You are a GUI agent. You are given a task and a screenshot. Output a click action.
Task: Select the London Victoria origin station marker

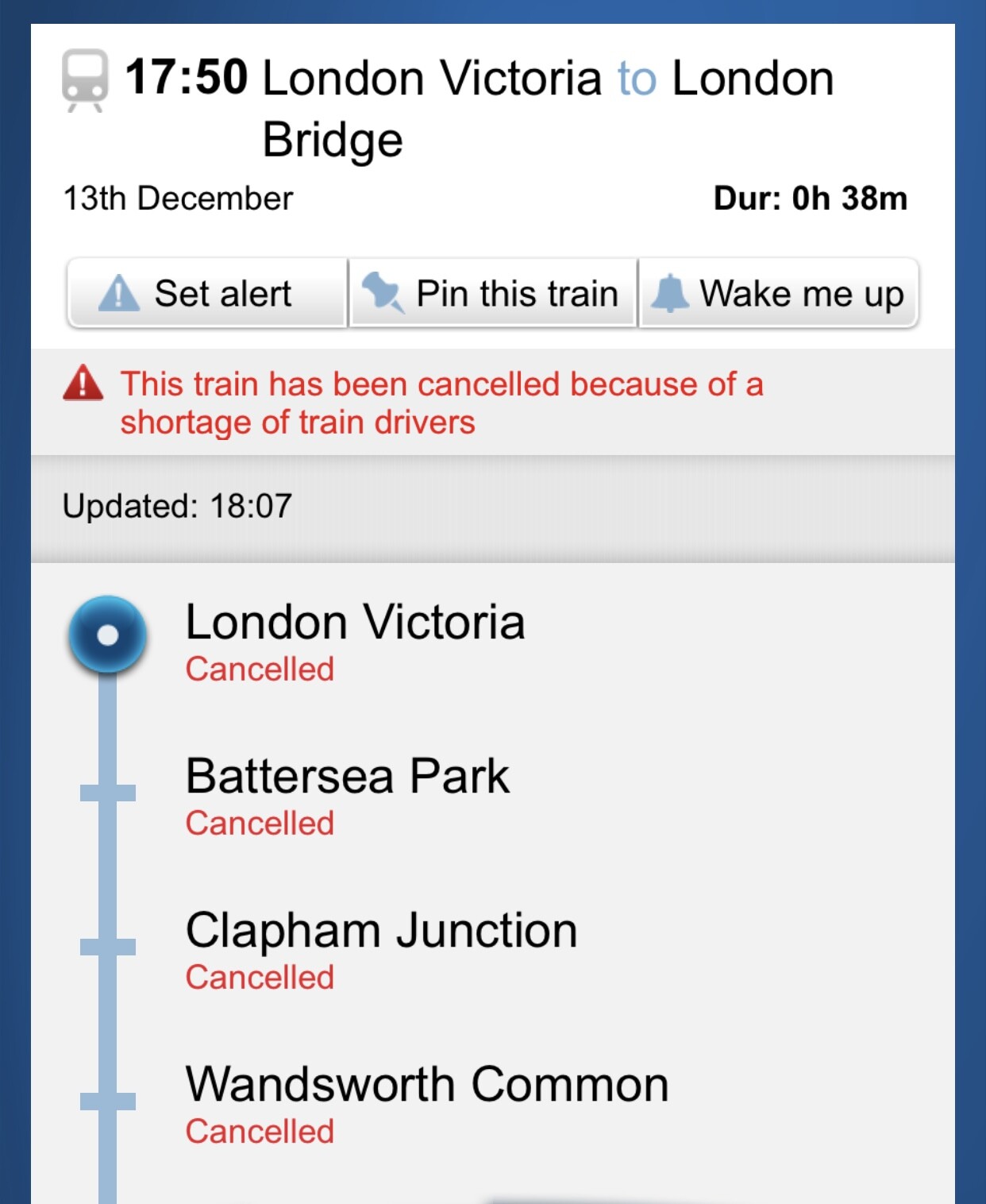107,635
